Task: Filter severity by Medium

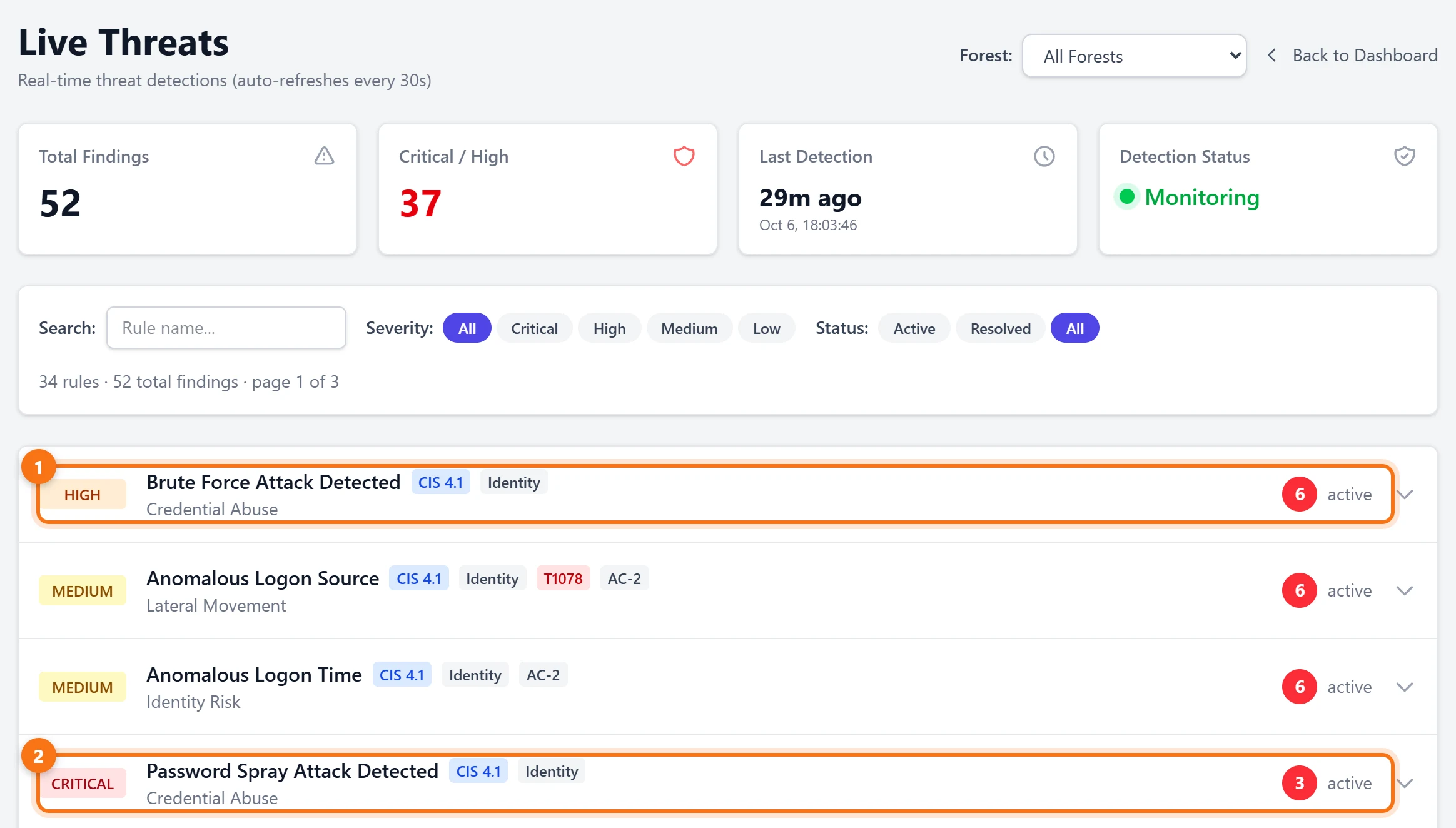Action: click(x=689, y=328)
